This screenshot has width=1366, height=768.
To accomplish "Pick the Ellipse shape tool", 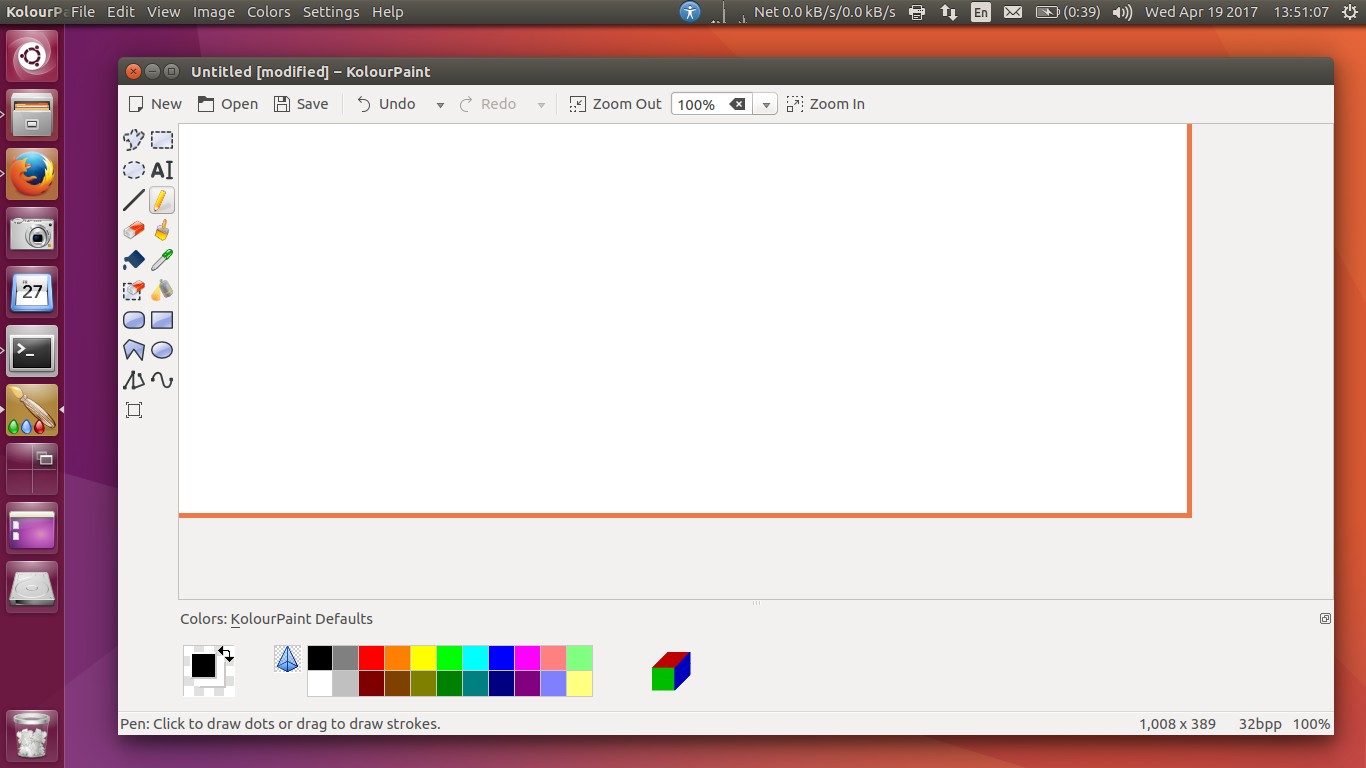I will pyautogui.click(x=162, y=350).
